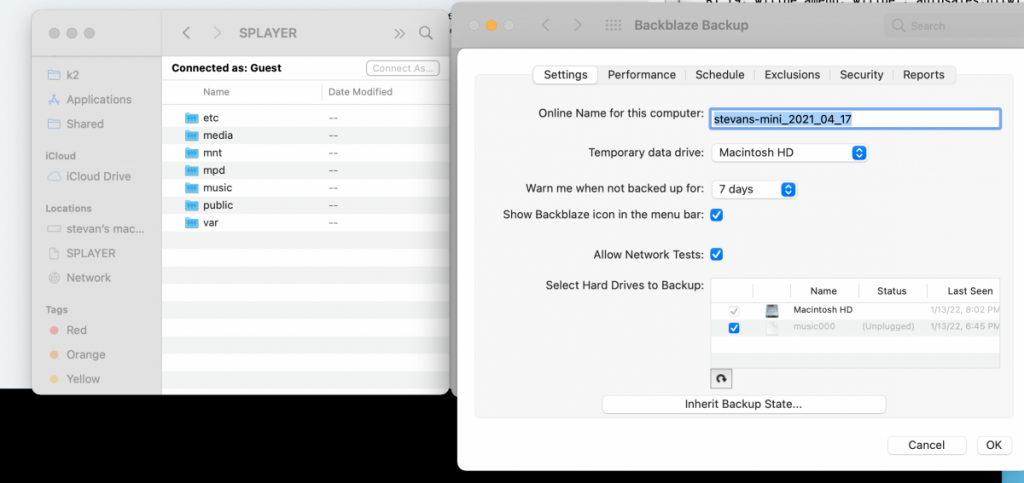Toggle Show Backblaze icon in menu bar
This screenshot has width=1024, height=483.
click(716, 215)
